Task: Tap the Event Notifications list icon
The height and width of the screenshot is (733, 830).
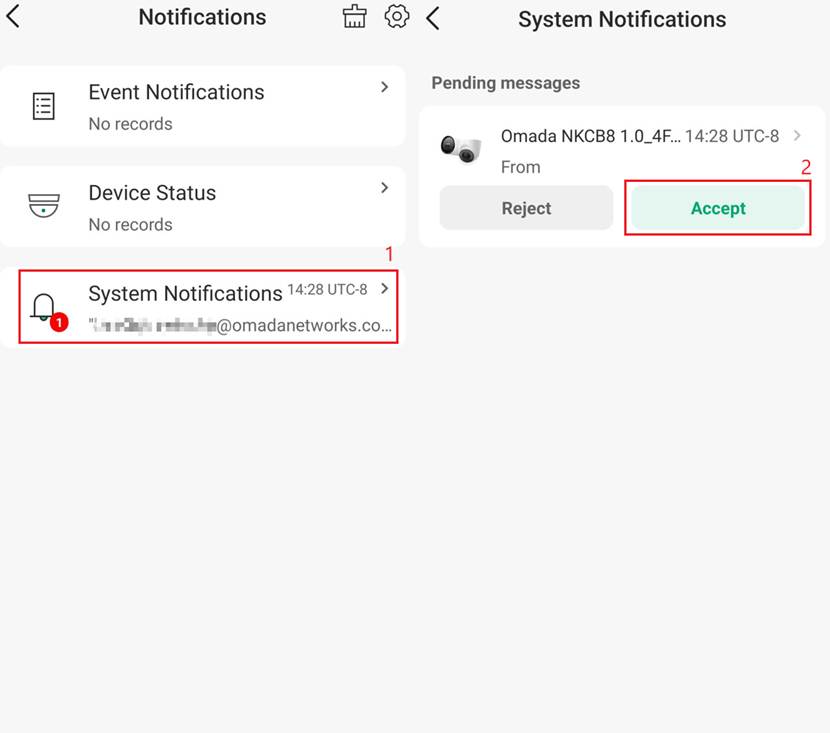Action: click(43, 106)
